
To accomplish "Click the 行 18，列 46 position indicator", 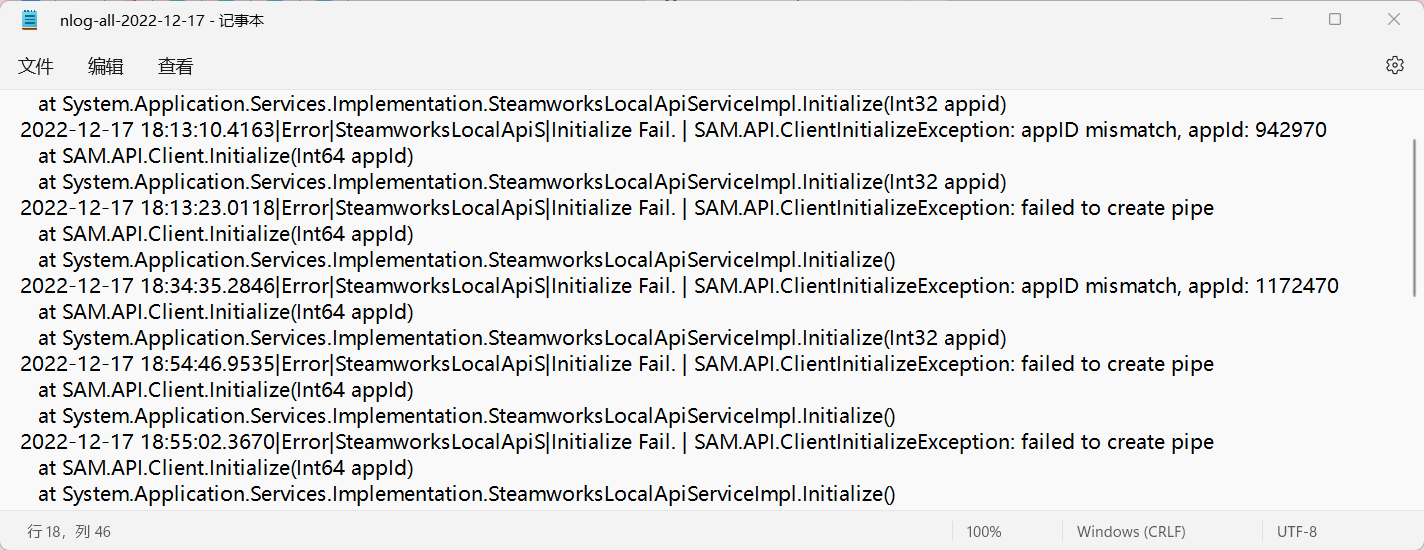I will 69,532.
